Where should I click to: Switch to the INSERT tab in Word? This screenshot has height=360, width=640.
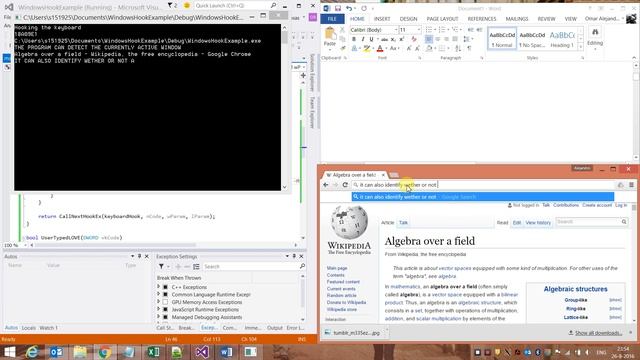[382, 19]
